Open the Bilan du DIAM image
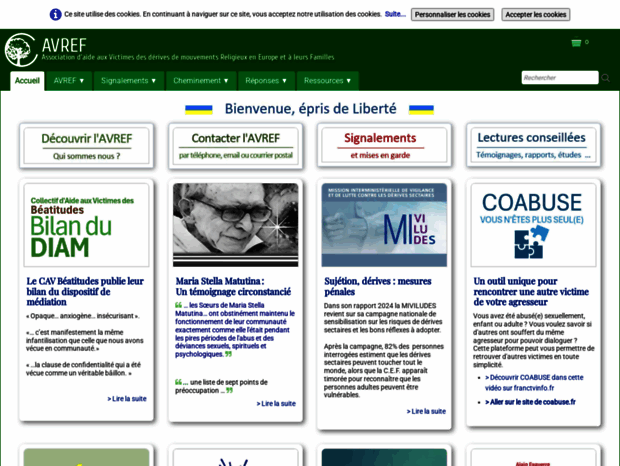Screen dimensions: 620x466 click(87, 225)
